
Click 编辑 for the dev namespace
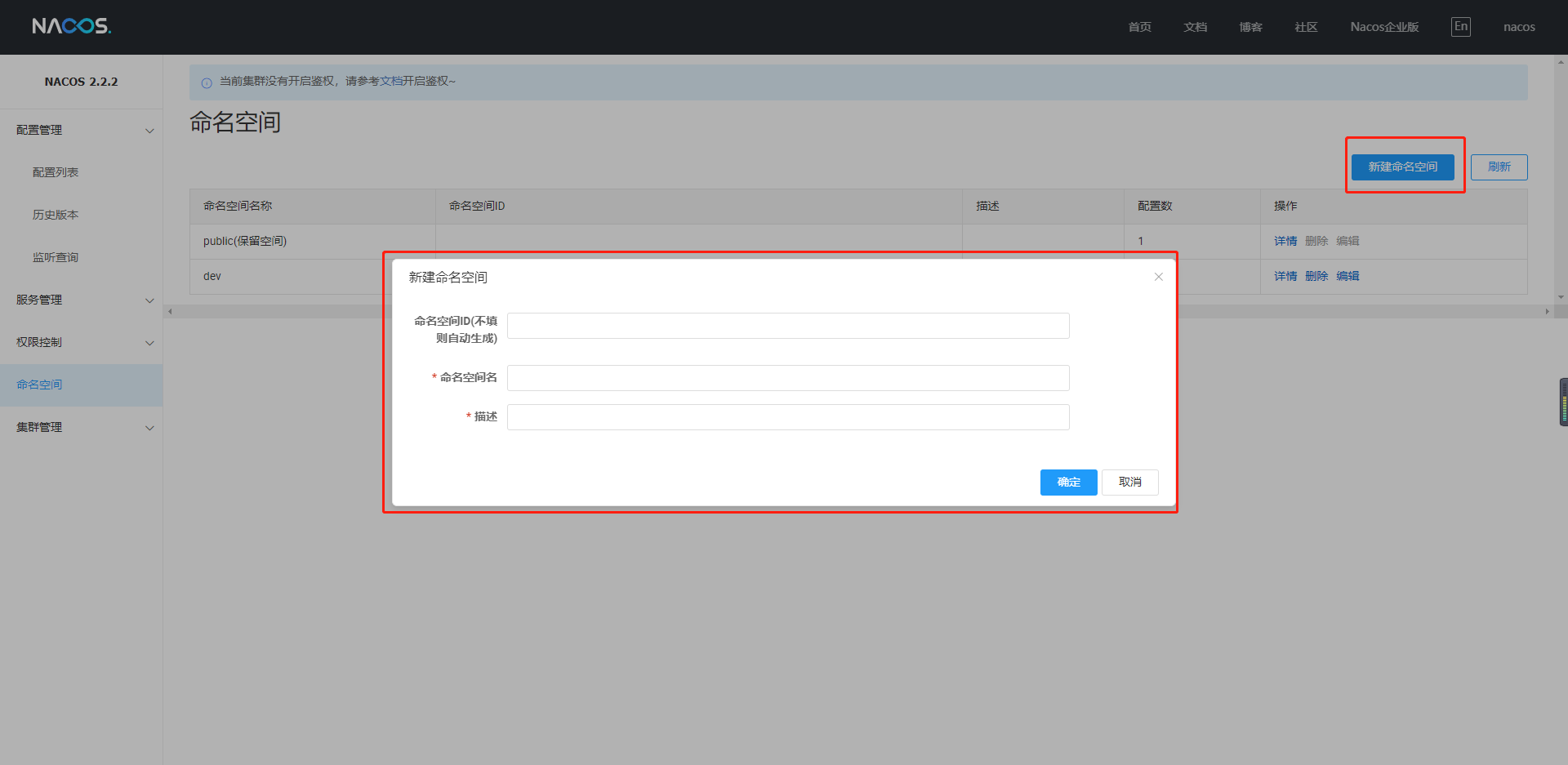pos(1347,276)
